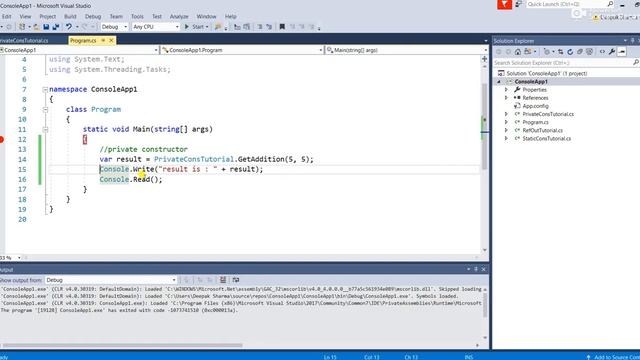Select RefOutTutorial.cs in Solution Explorer

point(542,131)
